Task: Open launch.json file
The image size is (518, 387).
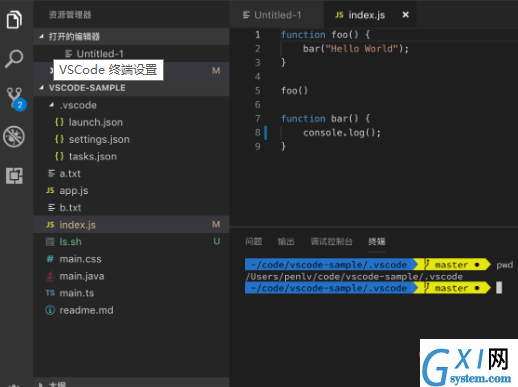Action: point(131,122)
